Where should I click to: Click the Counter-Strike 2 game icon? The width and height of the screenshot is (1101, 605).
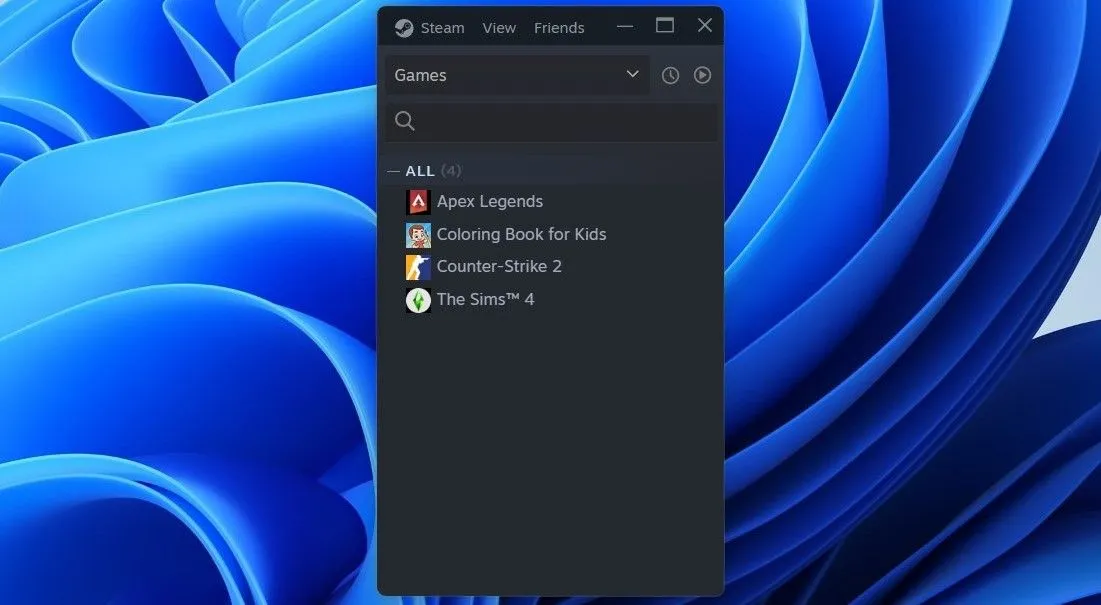(x=418, y=267)
